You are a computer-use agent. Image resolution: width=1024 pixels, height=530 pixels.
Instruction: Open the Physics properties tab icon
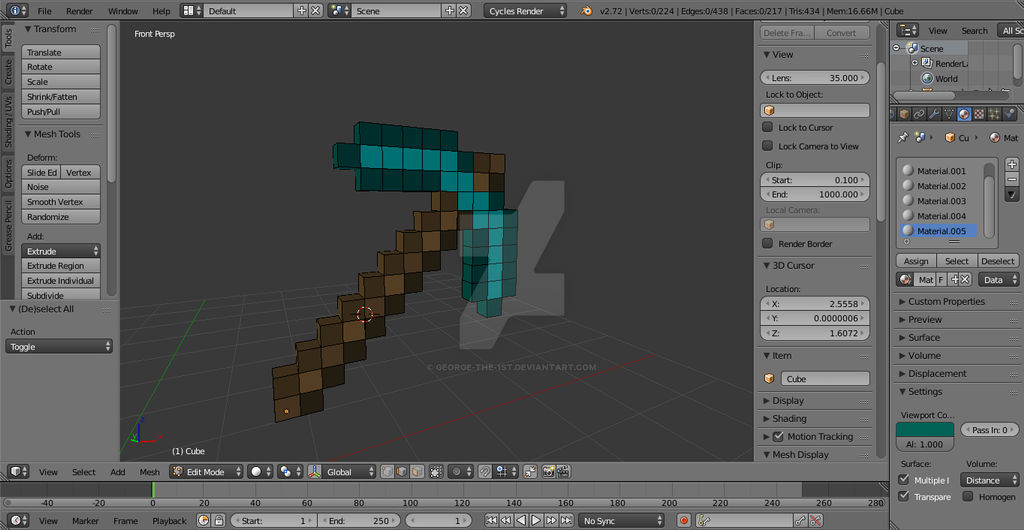point(1009,114)
